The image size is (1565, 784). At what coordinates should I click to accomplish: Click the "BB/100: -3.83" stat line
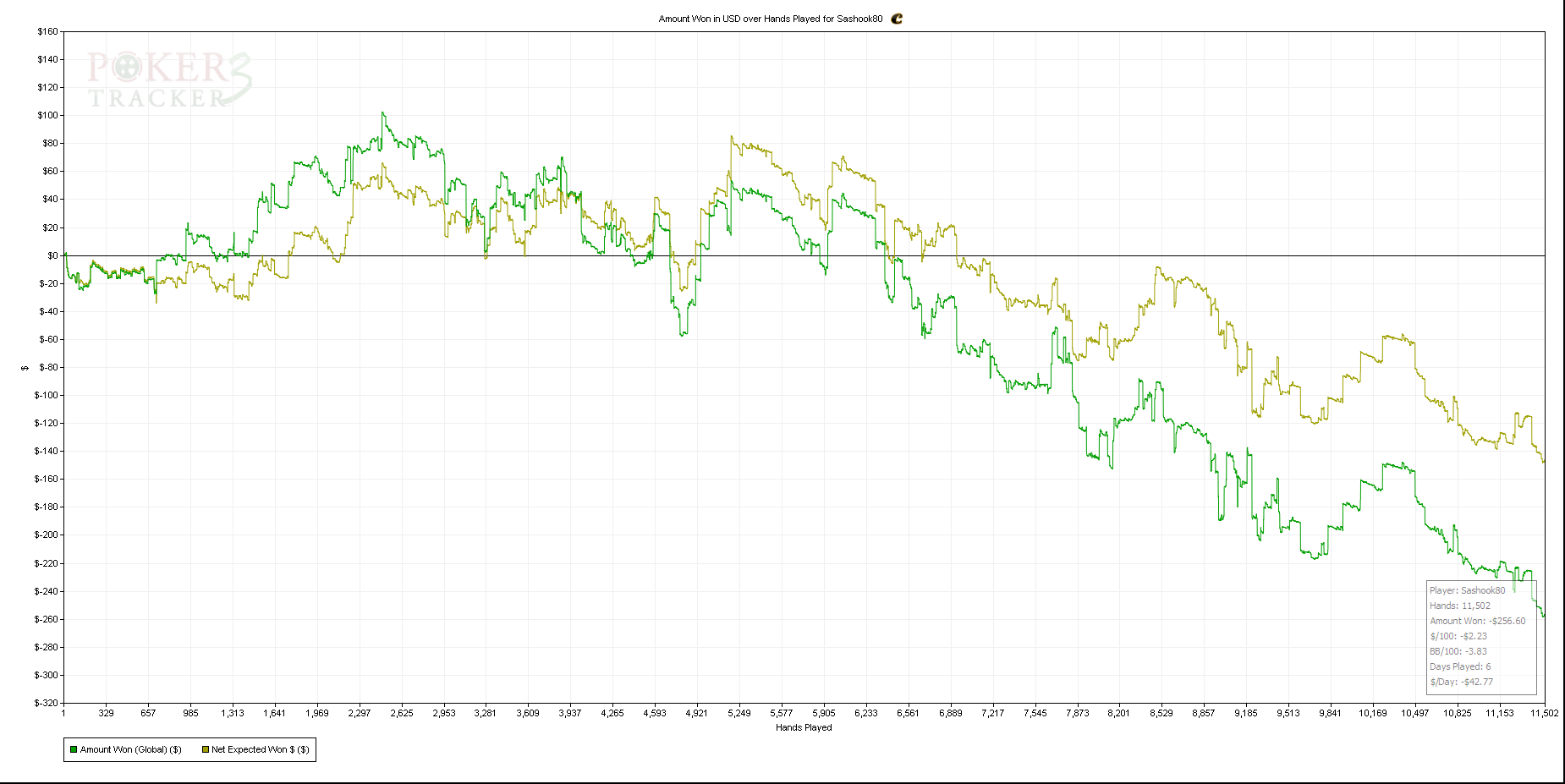(x=1458, y=651)
